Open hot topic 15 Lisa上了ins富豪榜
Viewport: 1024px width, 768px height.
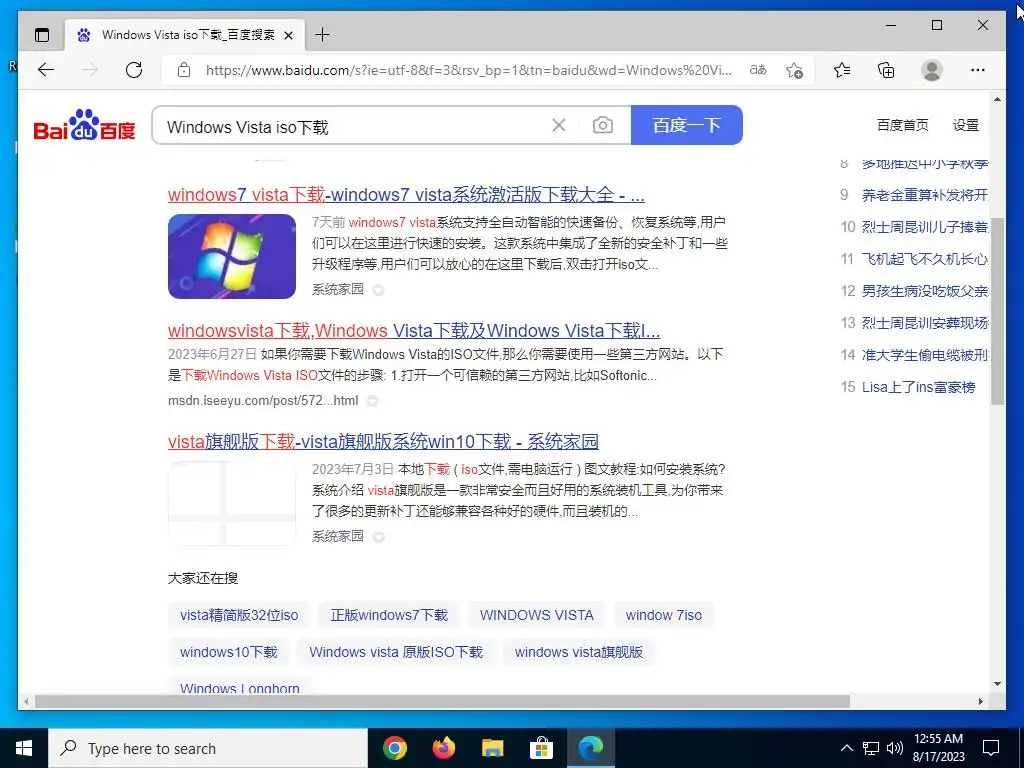tap(918, 387)
